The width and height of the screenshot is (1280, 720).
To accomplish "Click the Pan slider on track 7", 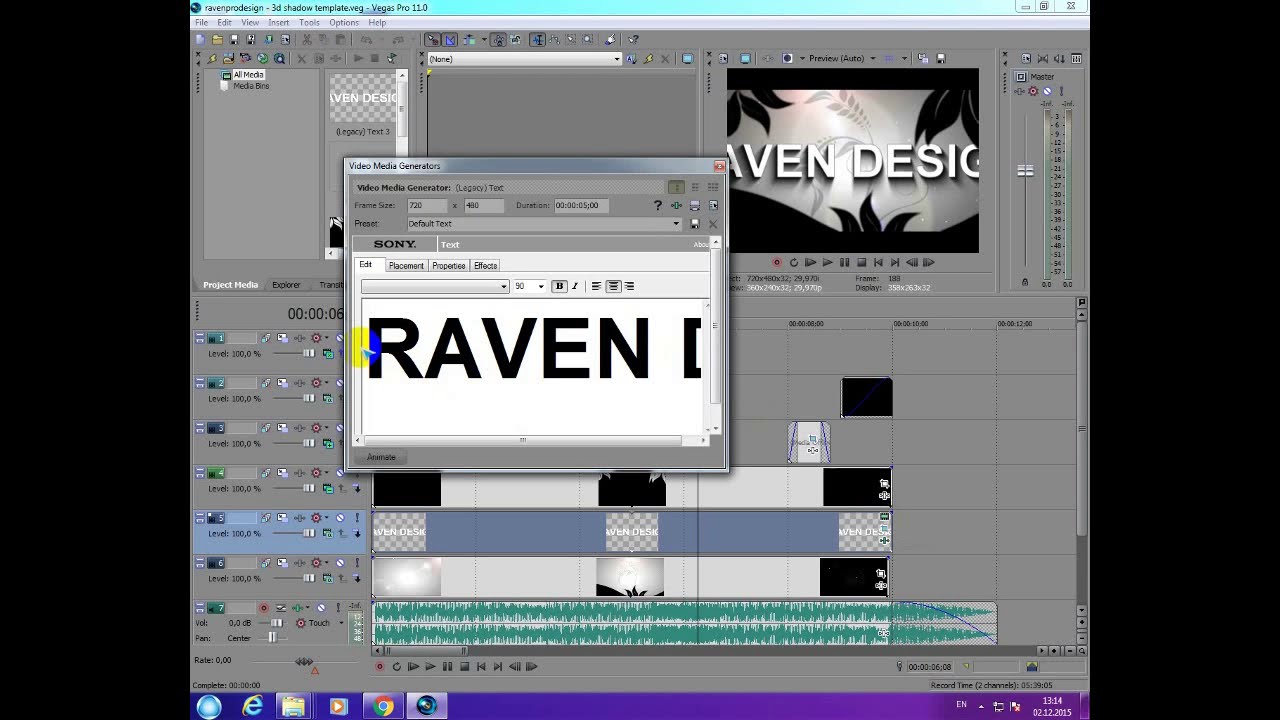I will pyautogui.click(x=273, y=637).
